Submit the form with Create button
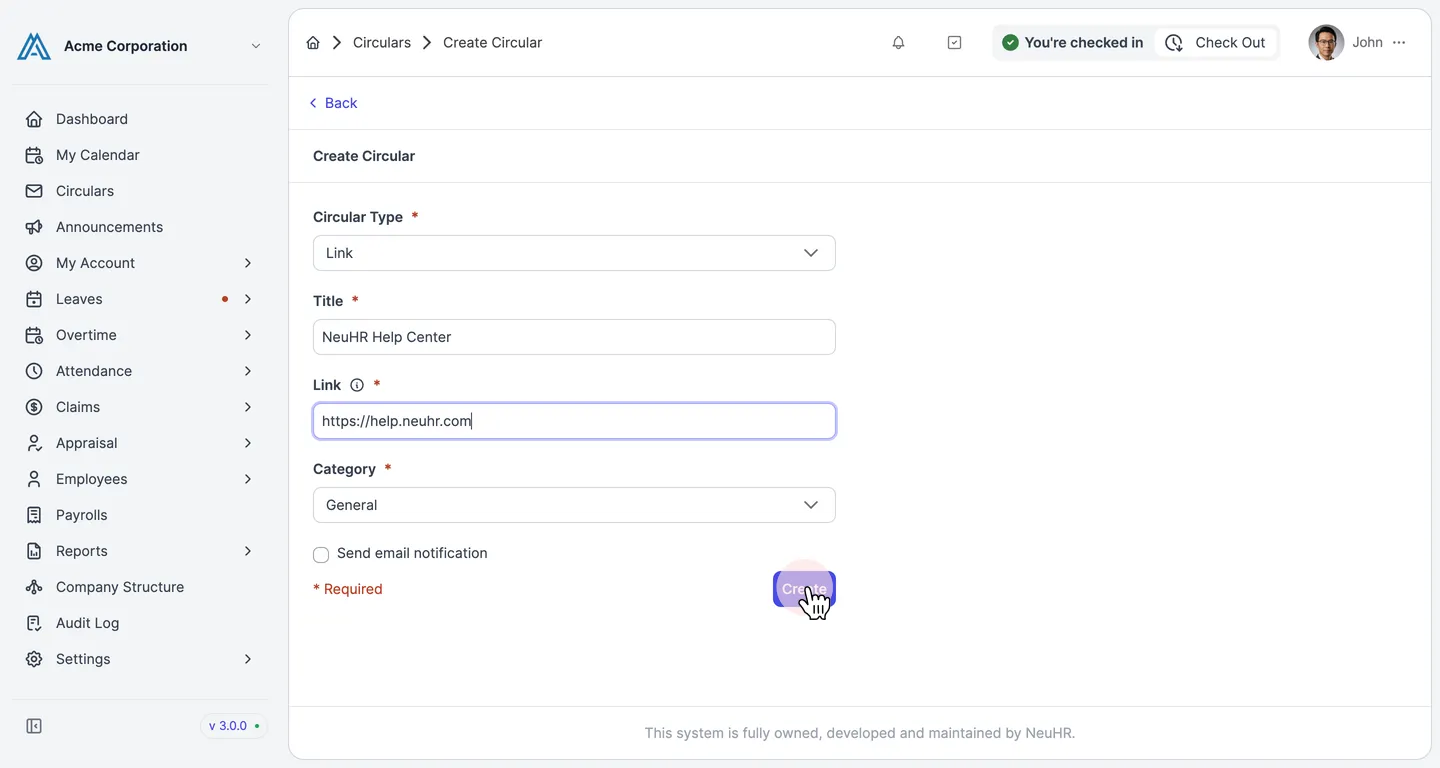1440x768 pixels. pyautogui.click(x=804, y=589)
